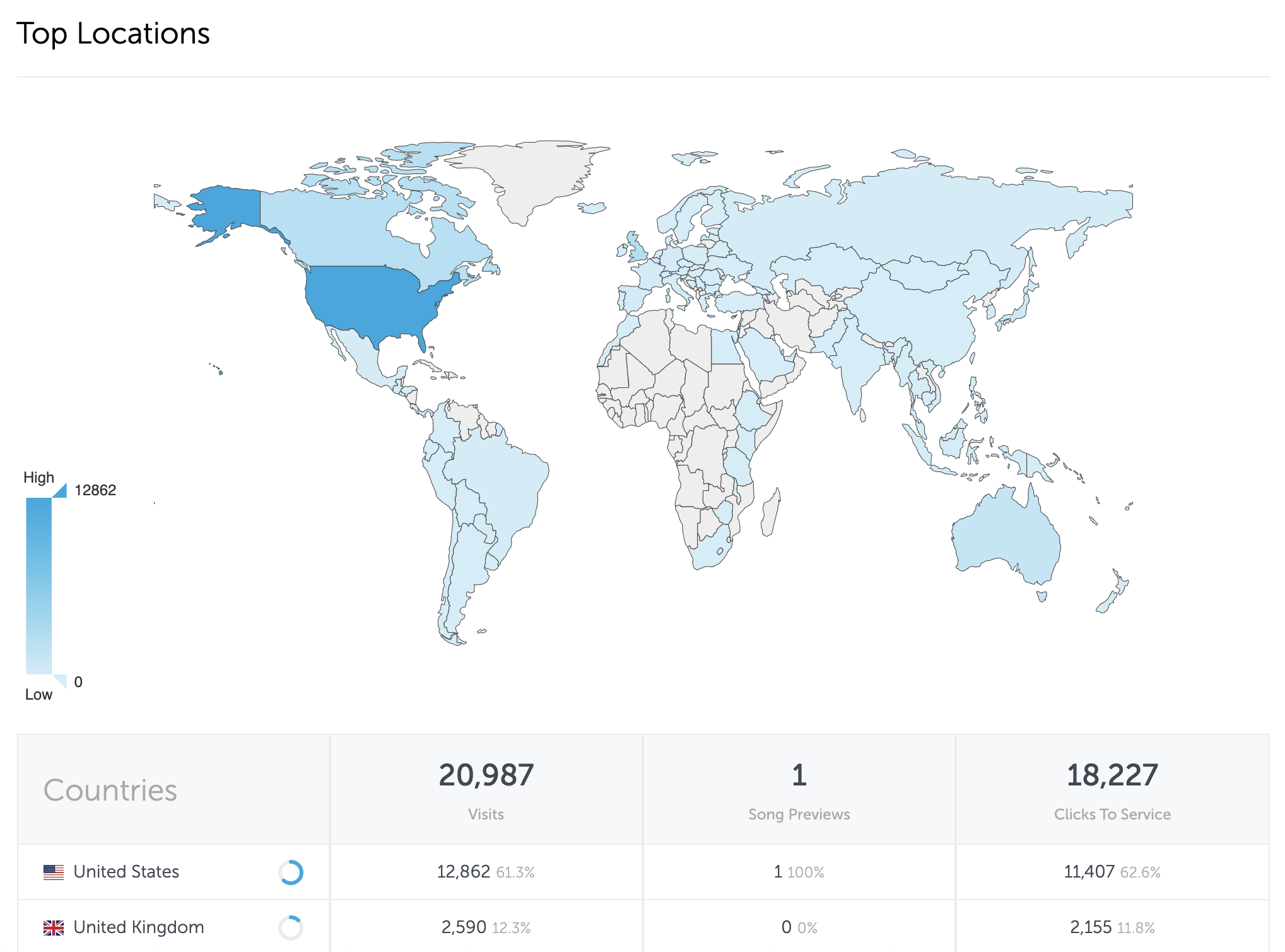Select Australia on the world map
Image resolution: width=1285 pixels, height=952 pixels.
point(1006,536)
